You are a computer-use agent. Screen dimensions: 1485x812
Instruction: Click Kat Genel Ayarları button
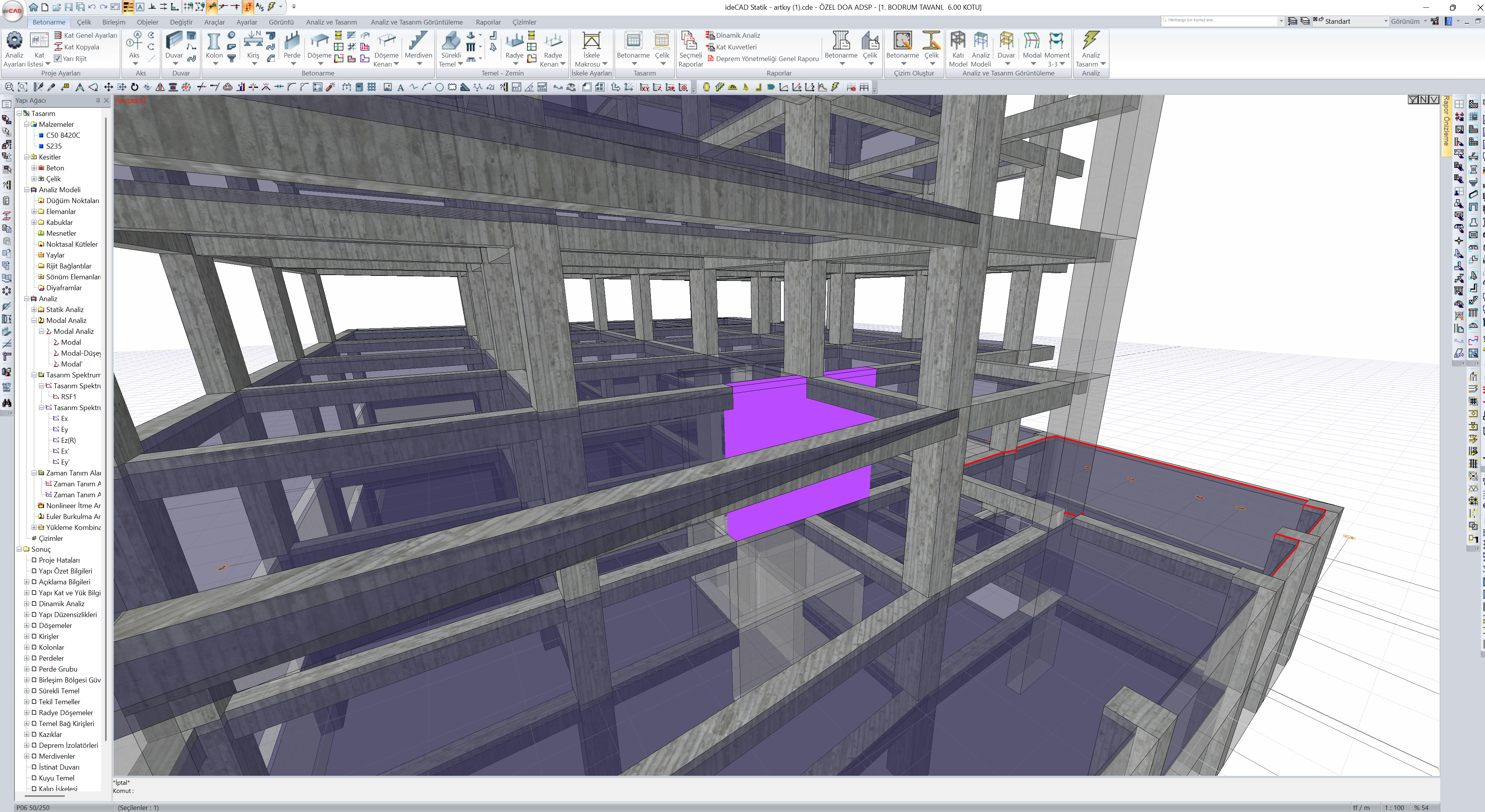pos(90,35)
